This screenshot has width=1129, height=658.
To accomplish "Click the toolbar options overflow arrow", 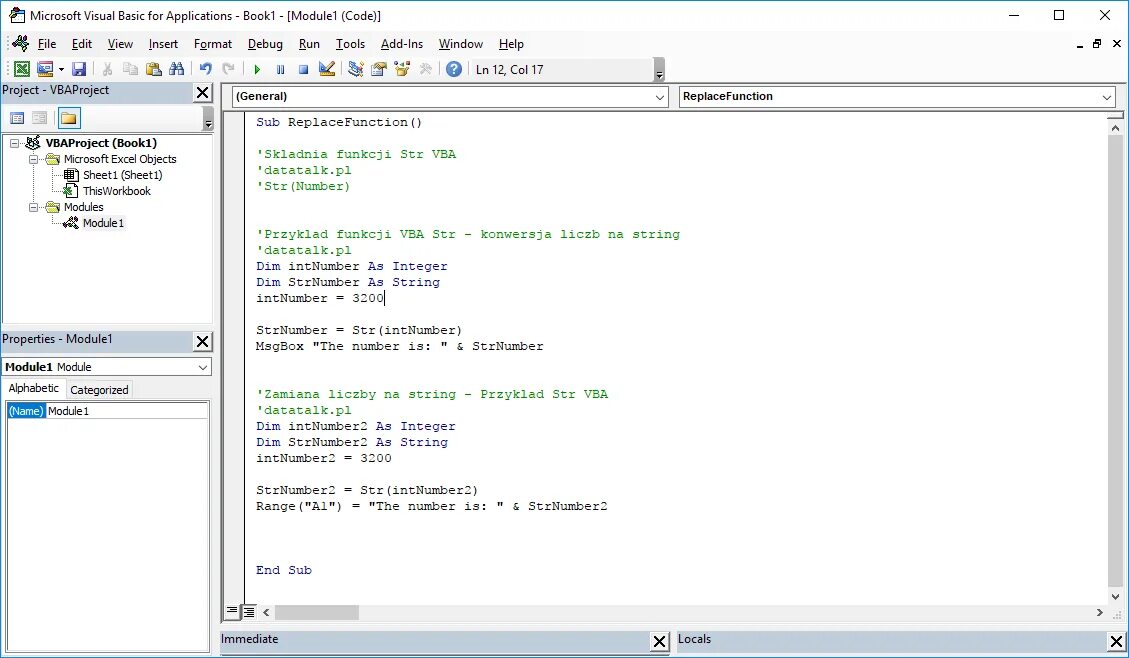I will (660, 71).
